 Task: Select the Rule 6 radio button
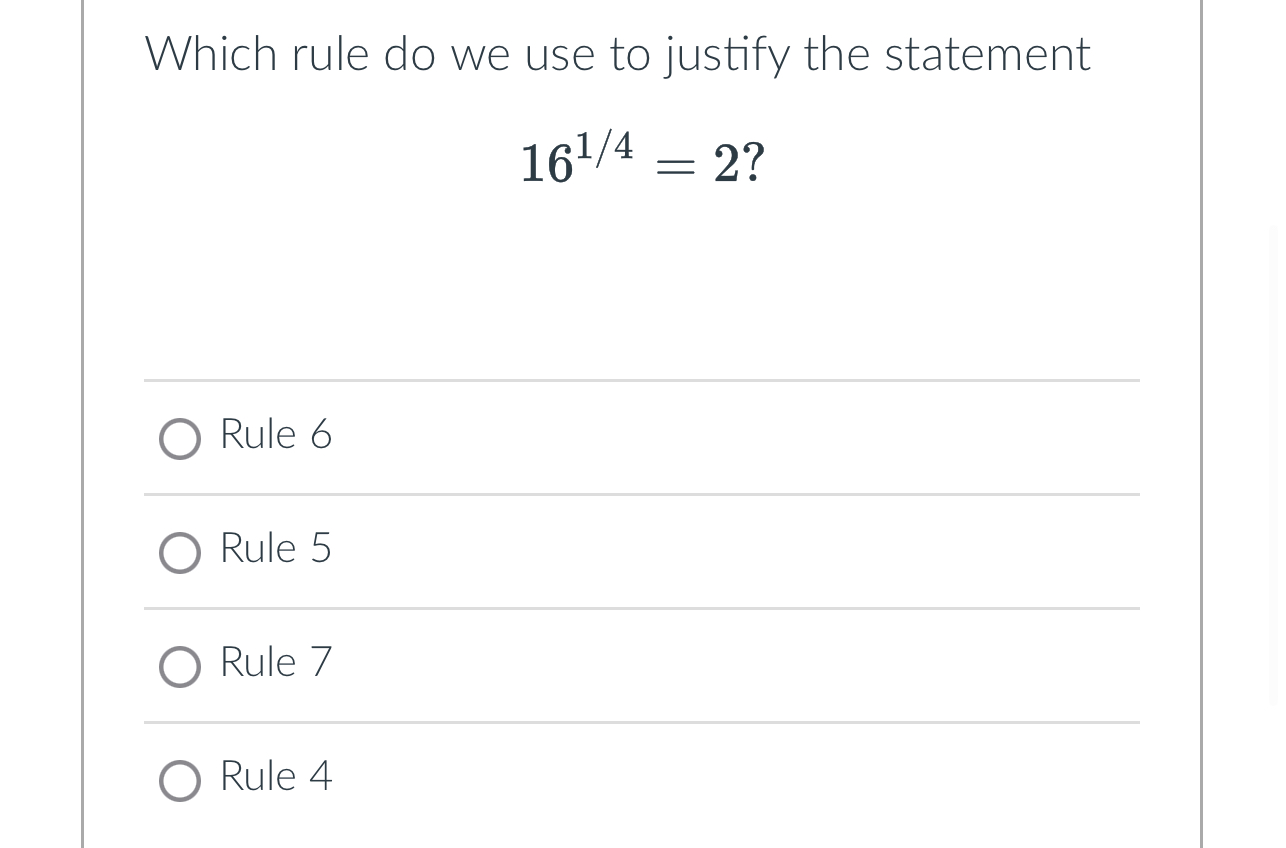click(180, 438)
